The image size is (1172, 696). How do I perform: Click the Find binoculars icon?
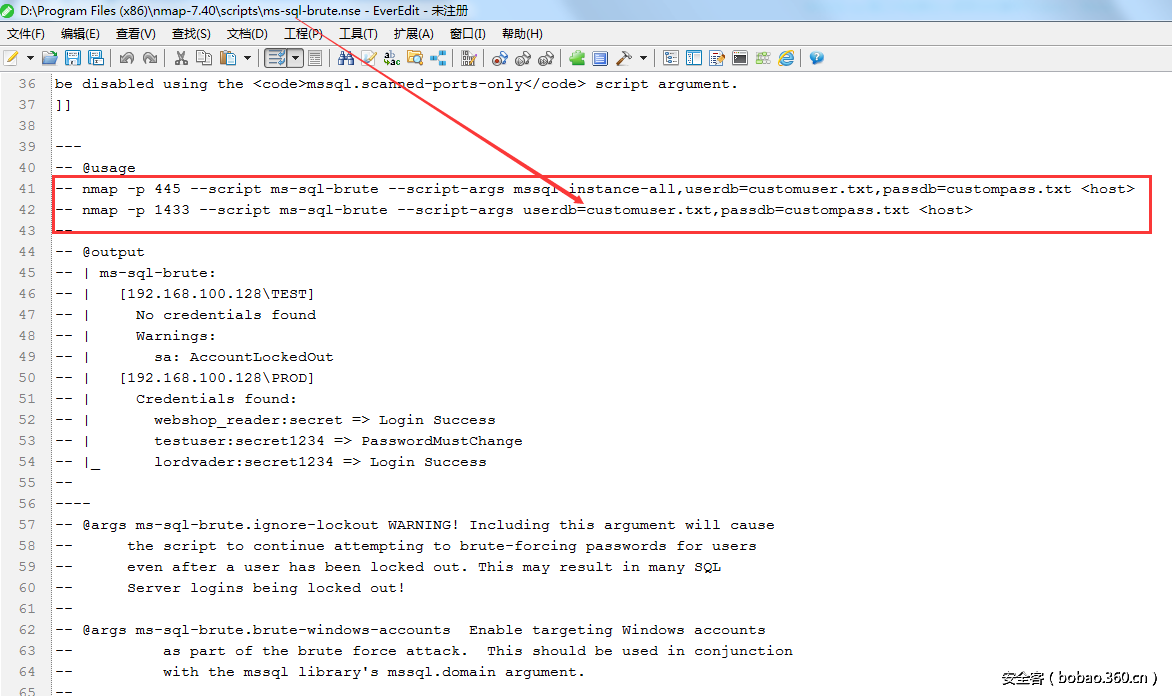click(346, 58)
